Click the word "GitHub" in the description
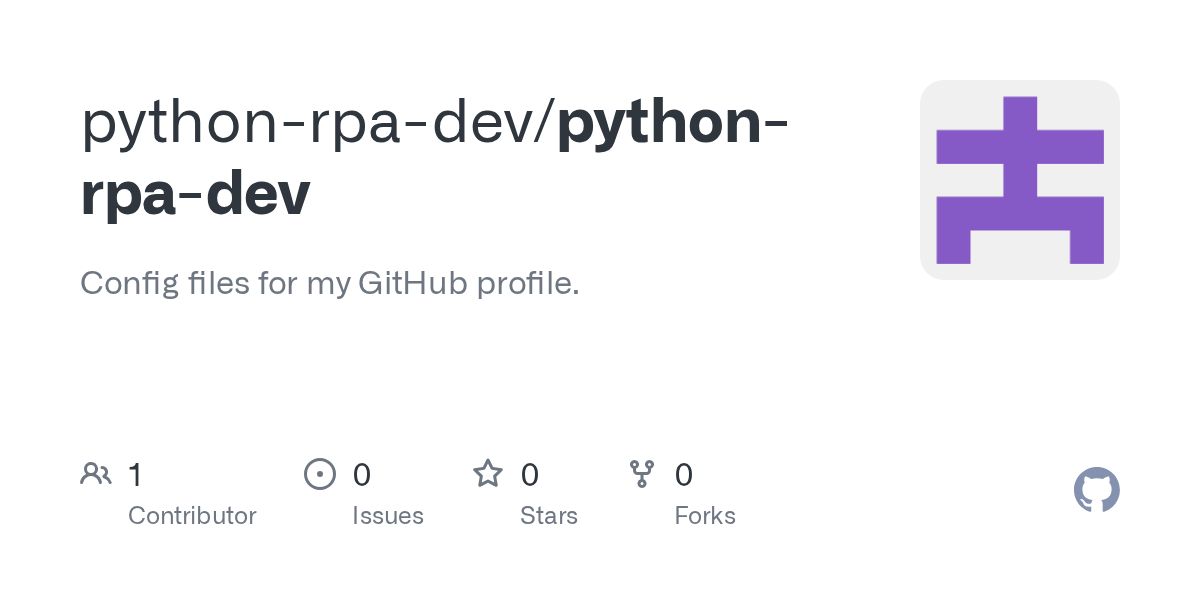 click(412, 284)
